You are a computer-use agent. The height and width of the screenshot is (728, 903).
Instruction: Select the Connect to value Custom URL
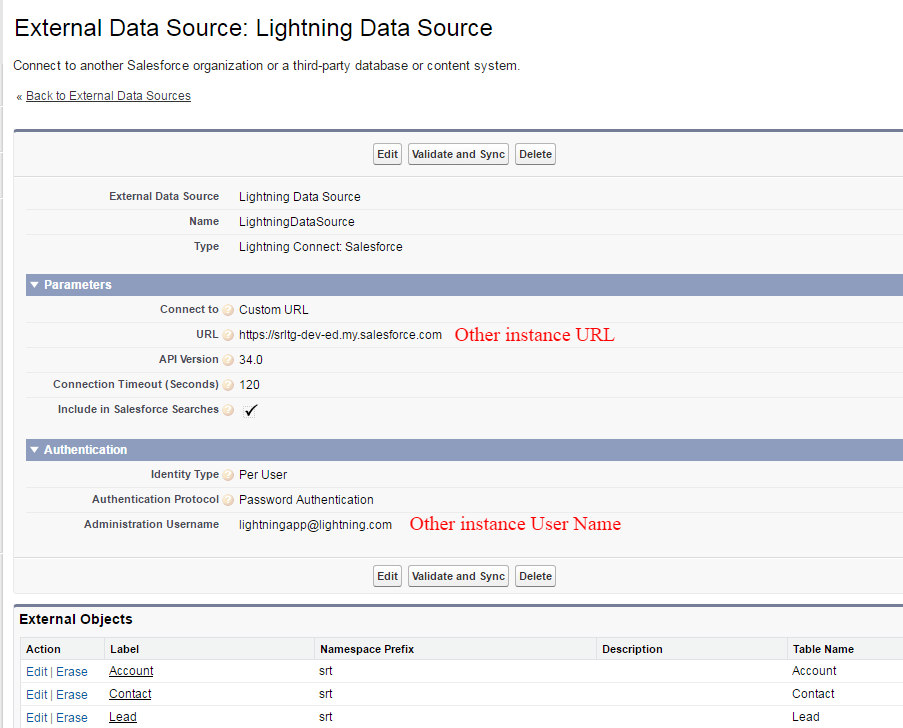click(x=274, y=310)
